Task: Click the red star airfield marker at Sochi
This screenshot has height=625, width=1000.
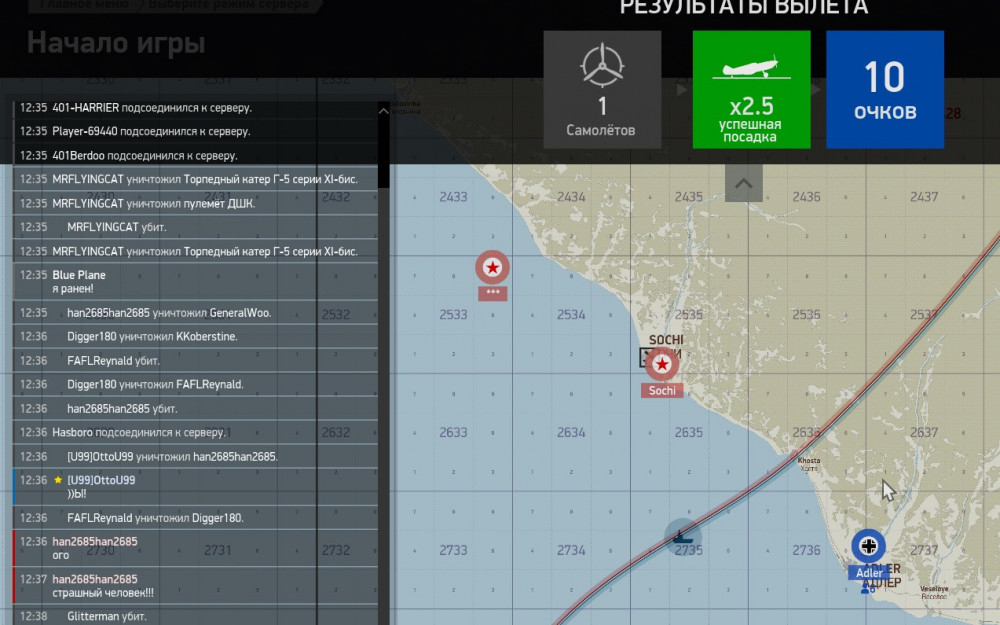Action: point(662,364)
